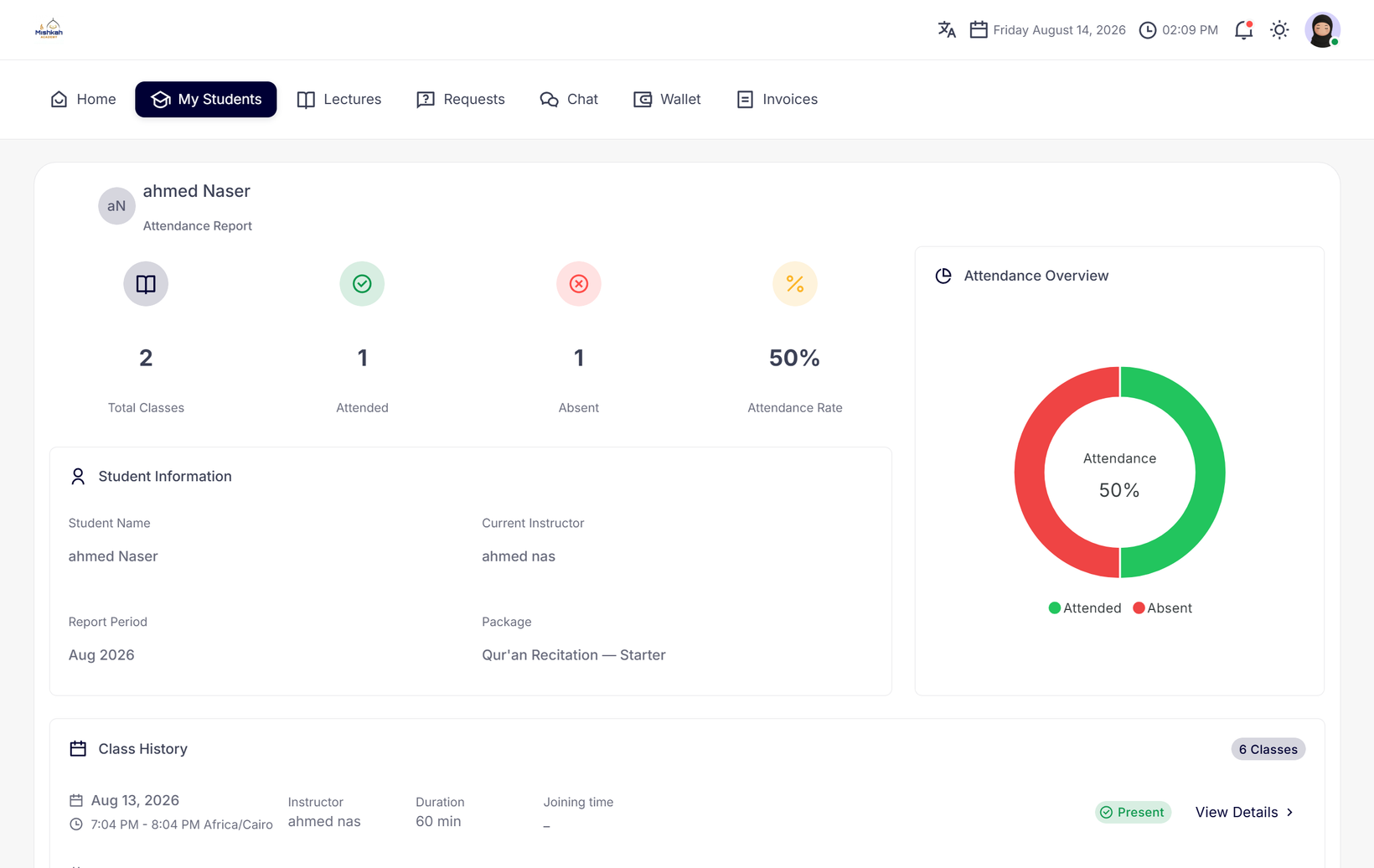Open the language translation switcher
The width and height of the screenshot is (1374, 868).
(x=947, y=30)
